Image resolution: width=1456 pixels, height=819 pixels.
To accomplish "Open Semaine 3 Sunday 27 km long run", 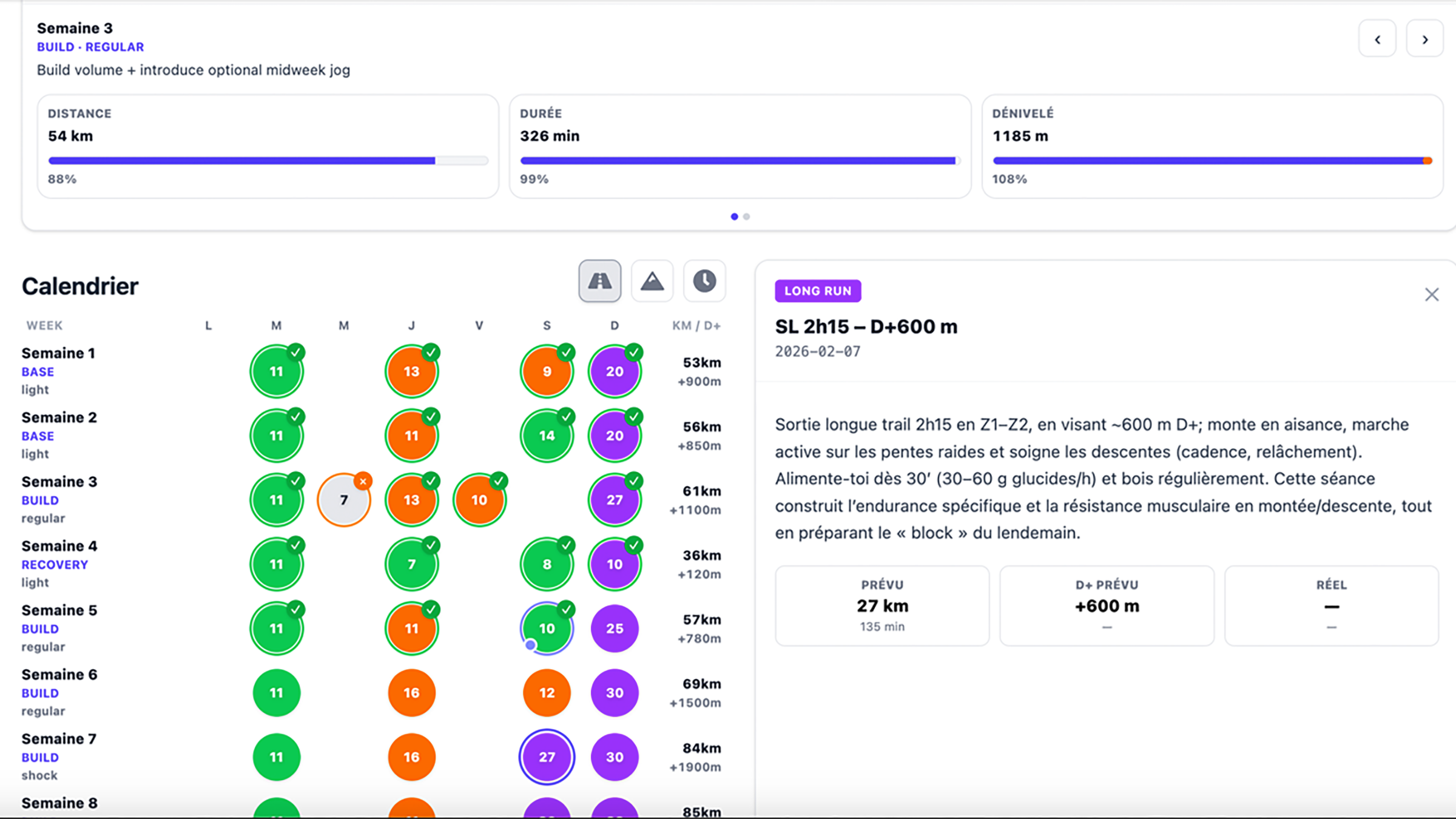I will 615,500.
